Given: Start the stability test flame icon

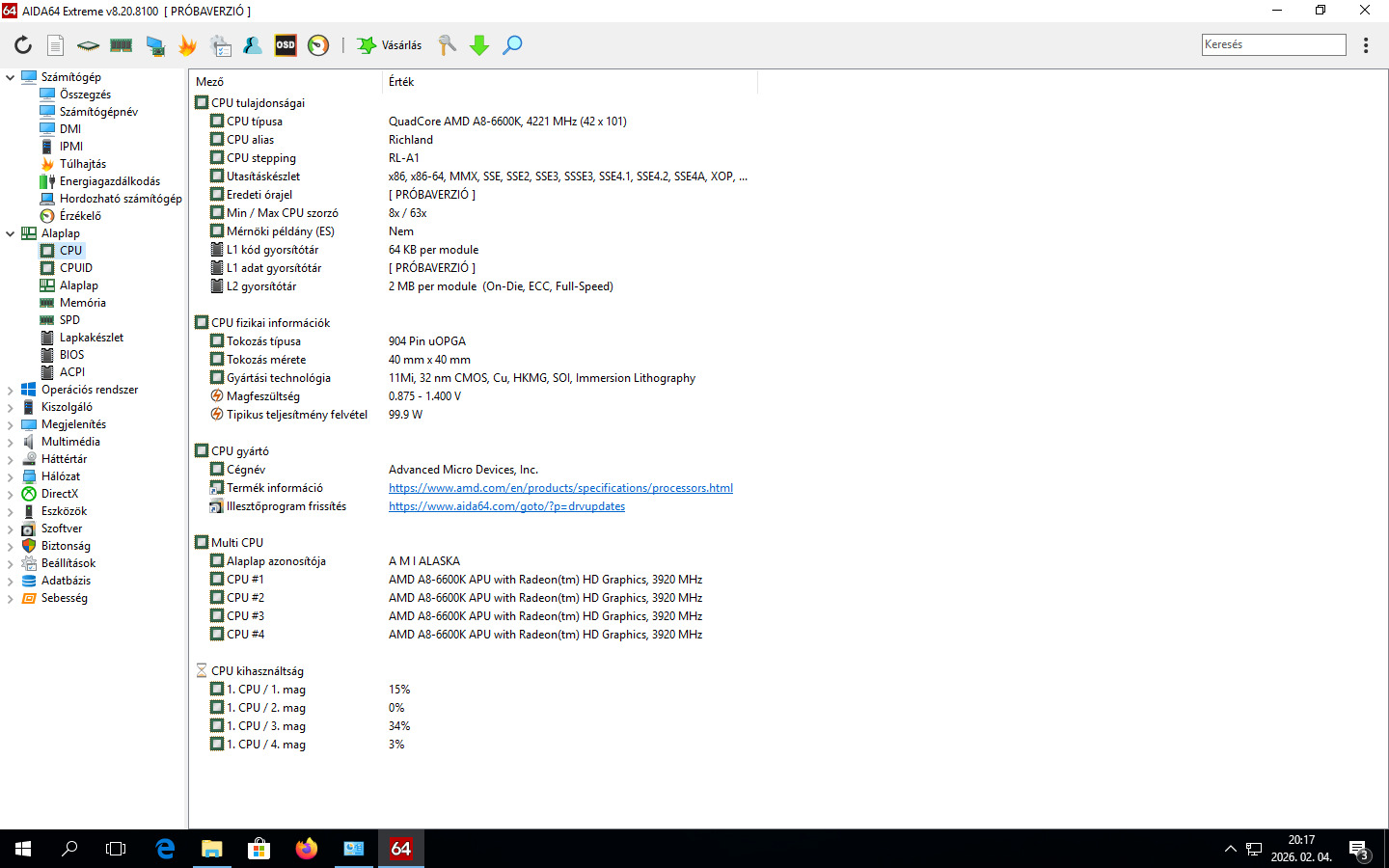Looking at the screenshot, I should [x=187, y=45].
